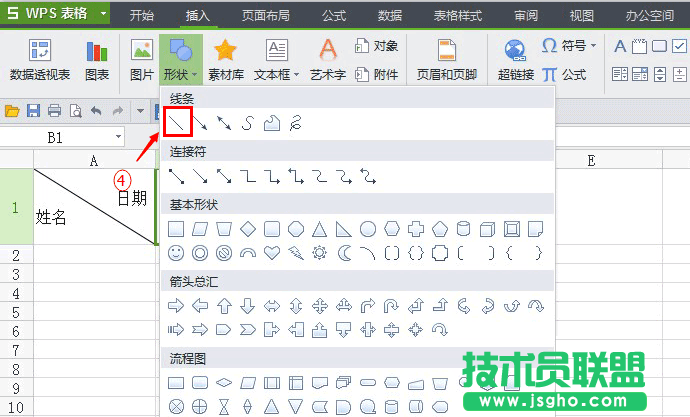Insert a crescent moon shape

(x=344, y=253)
